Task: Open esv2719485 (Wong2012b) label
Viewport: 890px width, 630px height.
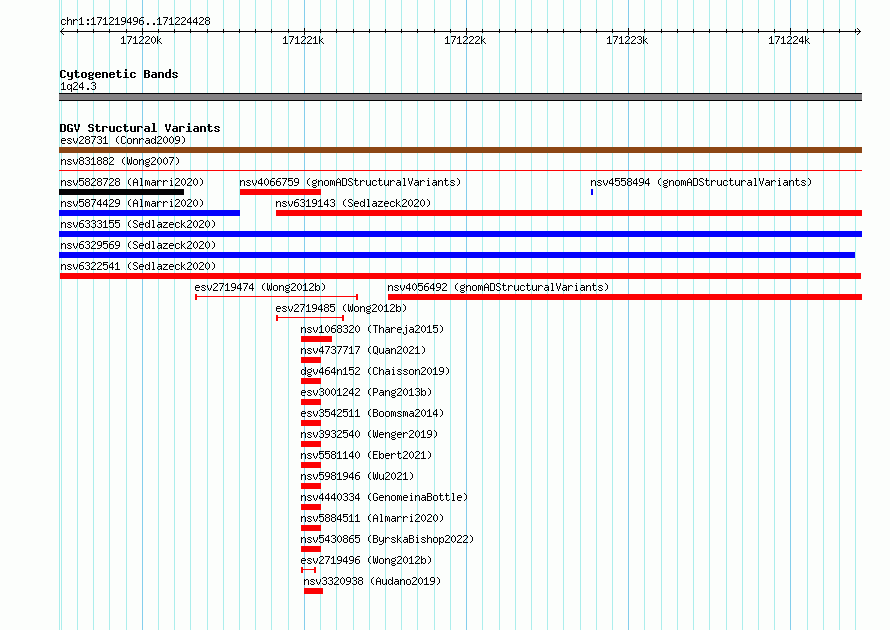Action: [341, 308]
